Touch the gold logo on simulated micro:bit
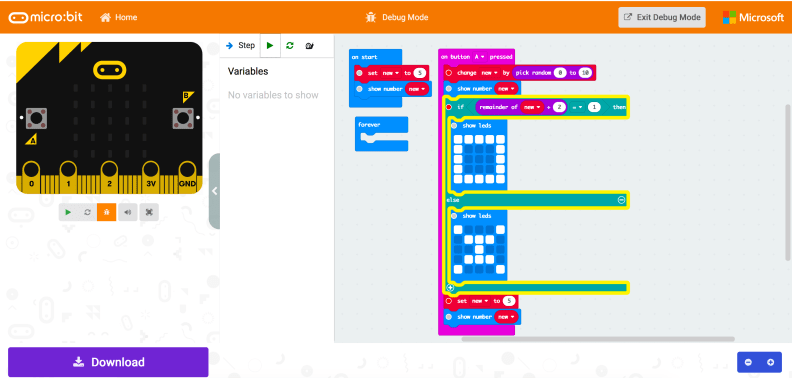Viewport: 792px width, 378px height. coord(109,69)
